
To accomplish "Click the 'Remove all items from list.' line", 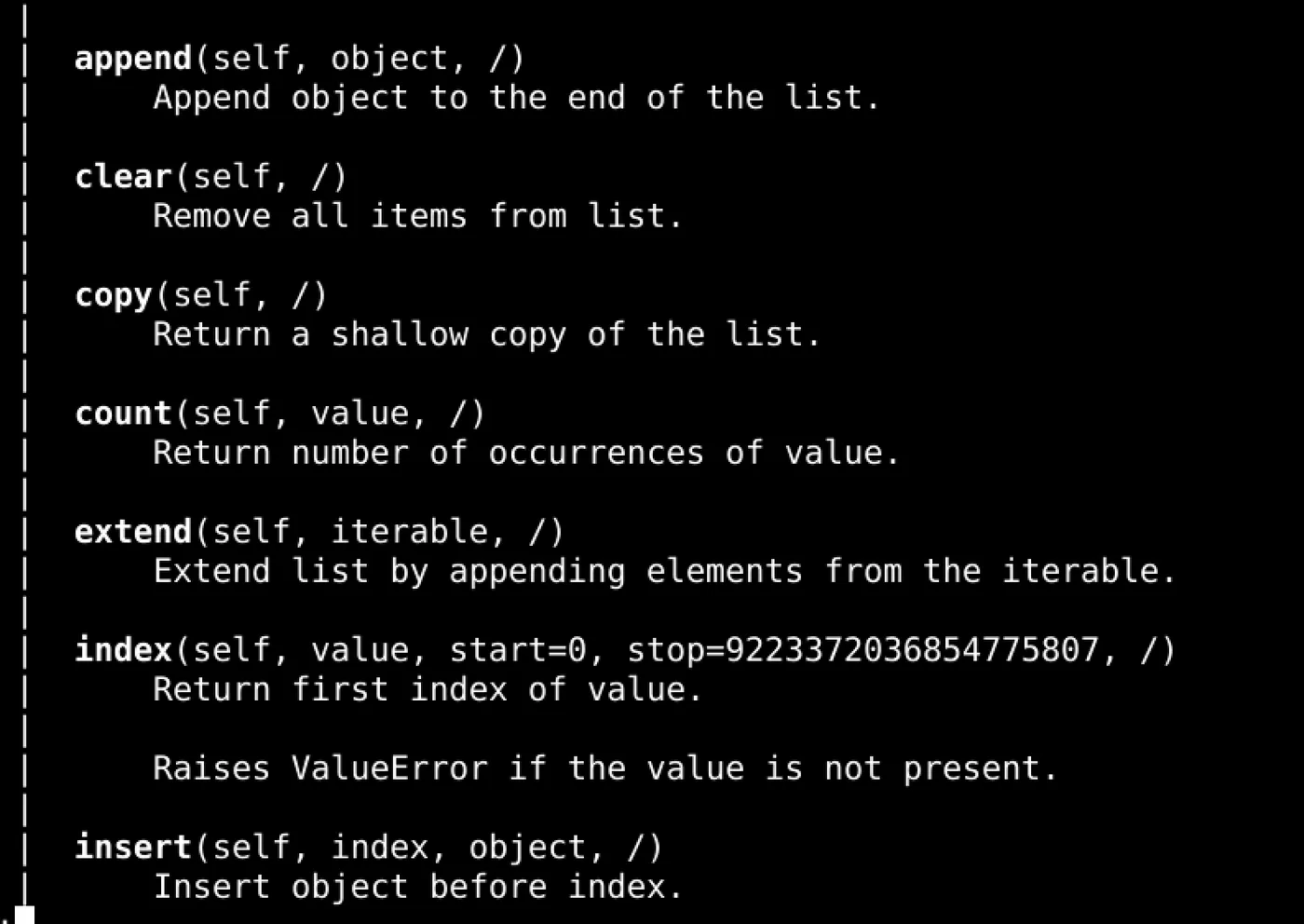I will pyautogui.click(x=417, y=216).
